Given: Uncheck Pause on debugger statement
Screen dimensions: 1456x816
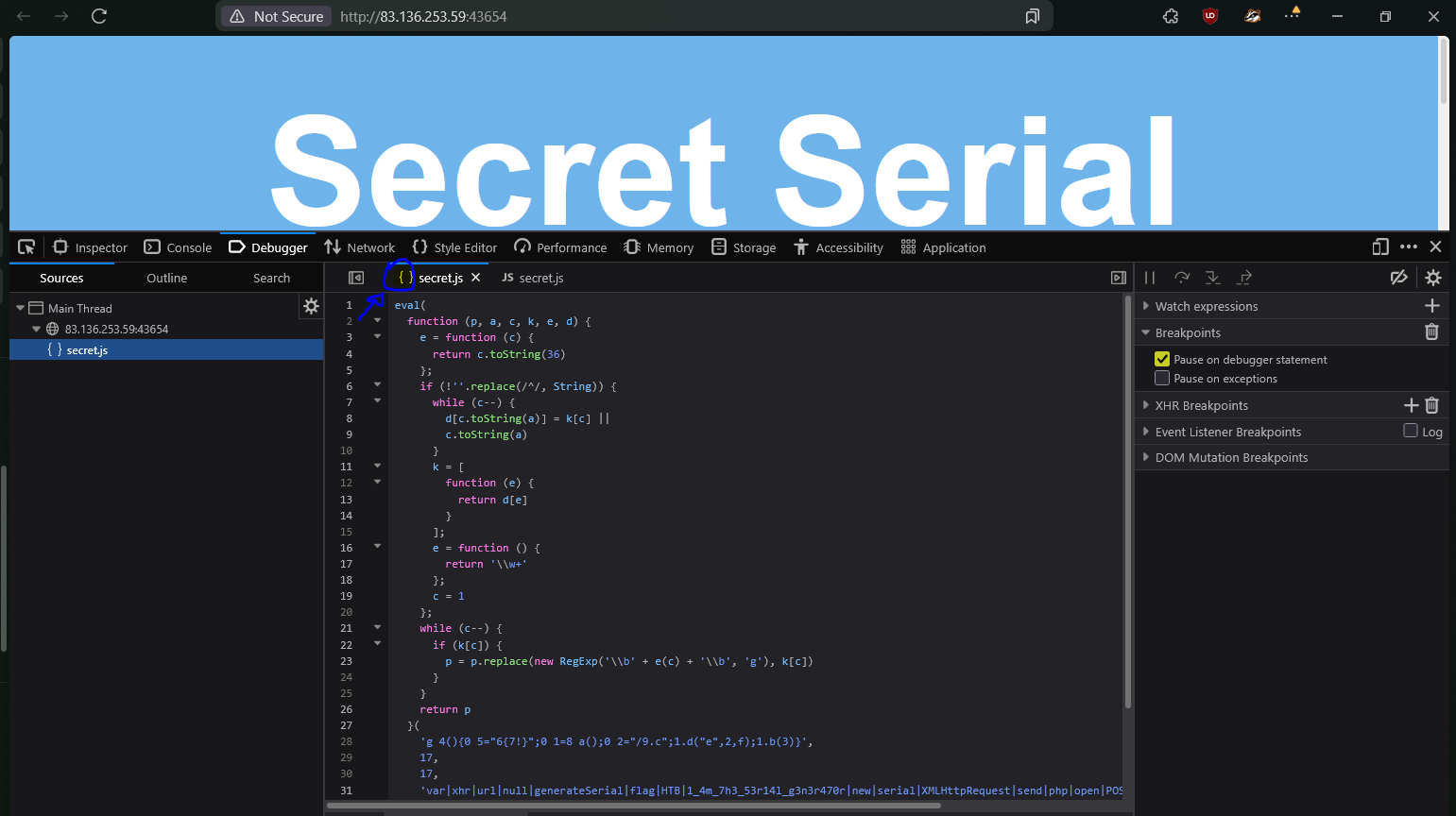Looking at the screenshot, I should pyautogui.click(x=1162, y=359).
